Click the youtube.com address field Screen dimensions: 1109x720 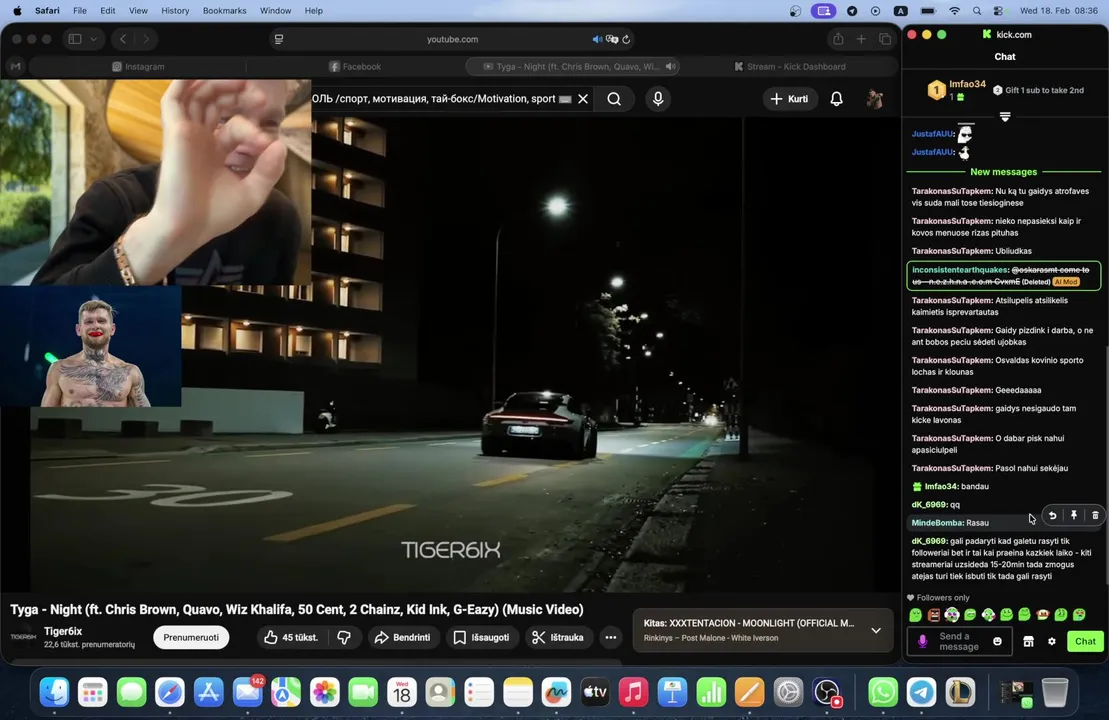[452, 40]
